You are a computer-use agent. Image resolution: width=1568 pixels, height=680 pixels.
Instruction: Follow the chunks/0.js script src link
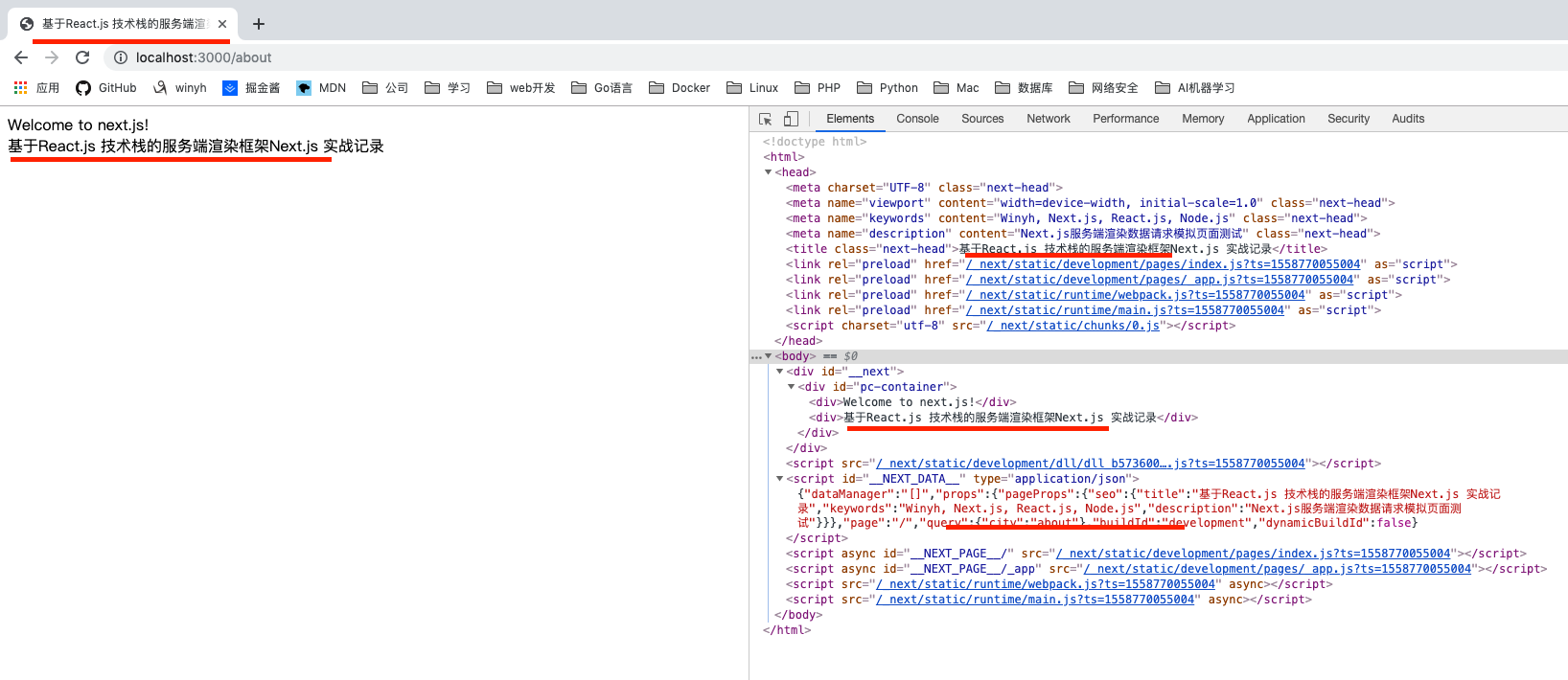(x=1073, y=326)
